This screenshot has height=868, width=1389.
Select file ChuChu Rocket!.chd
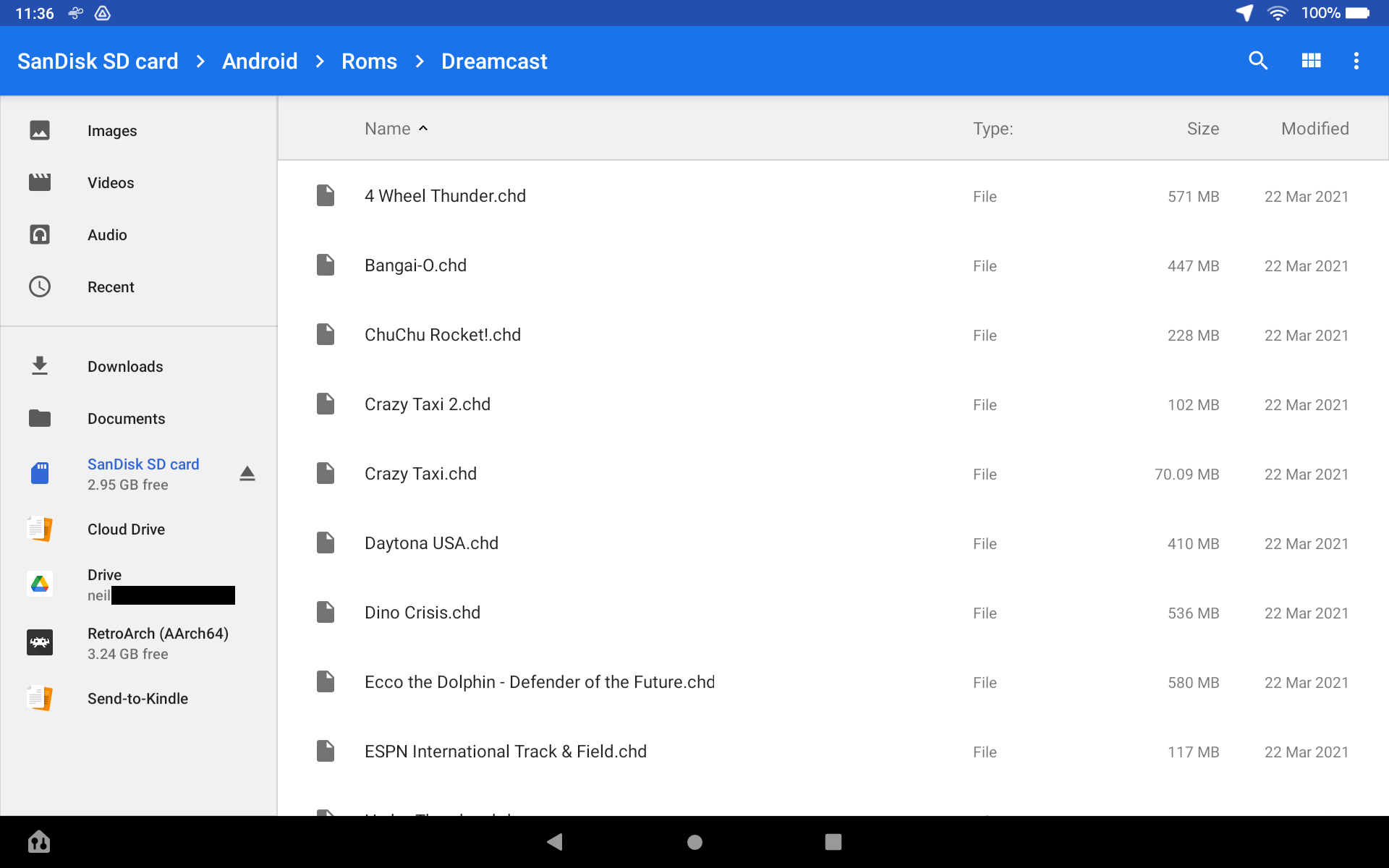tap(833, 335)
